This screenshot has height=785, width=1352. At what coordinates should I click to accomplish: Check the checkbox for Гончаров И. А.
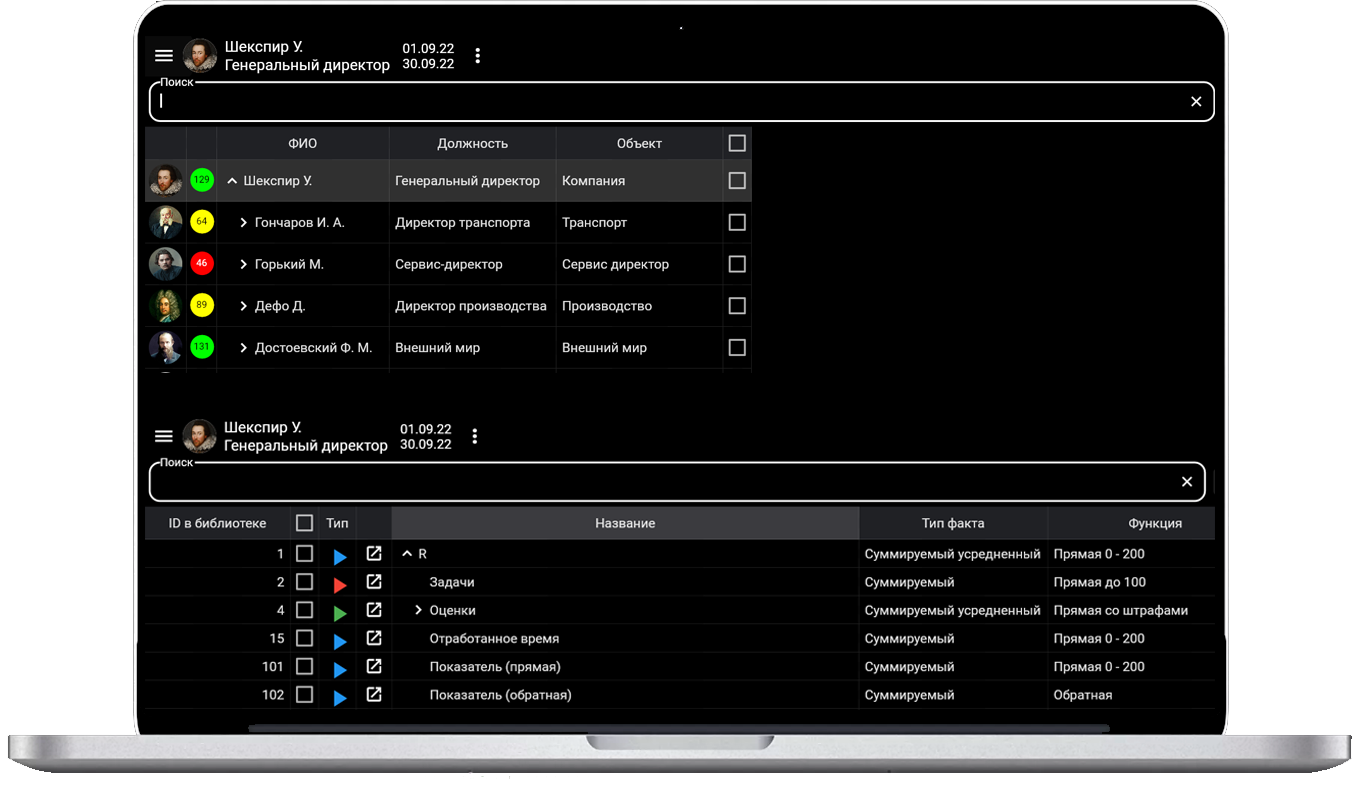(x=737, y=223)
